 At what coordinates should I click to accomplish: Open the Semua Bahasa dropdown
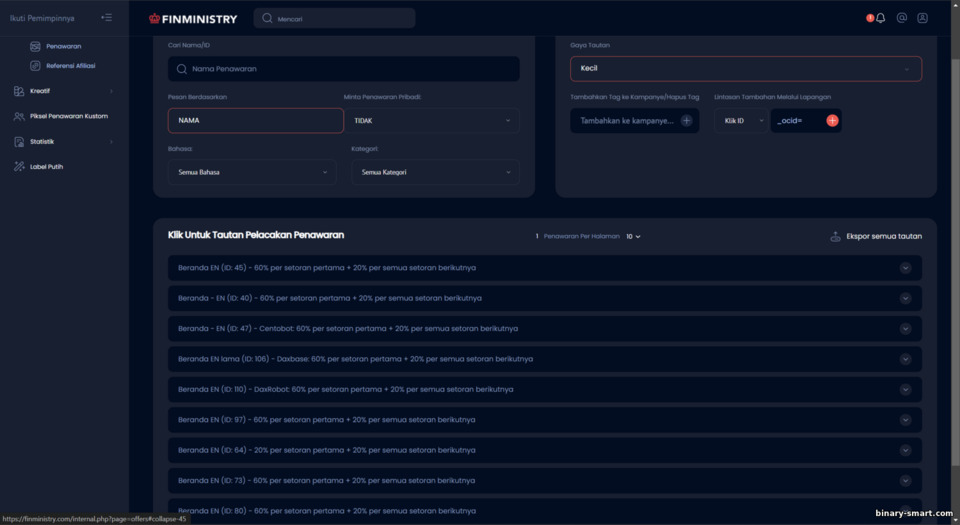[x=252, y=173]
